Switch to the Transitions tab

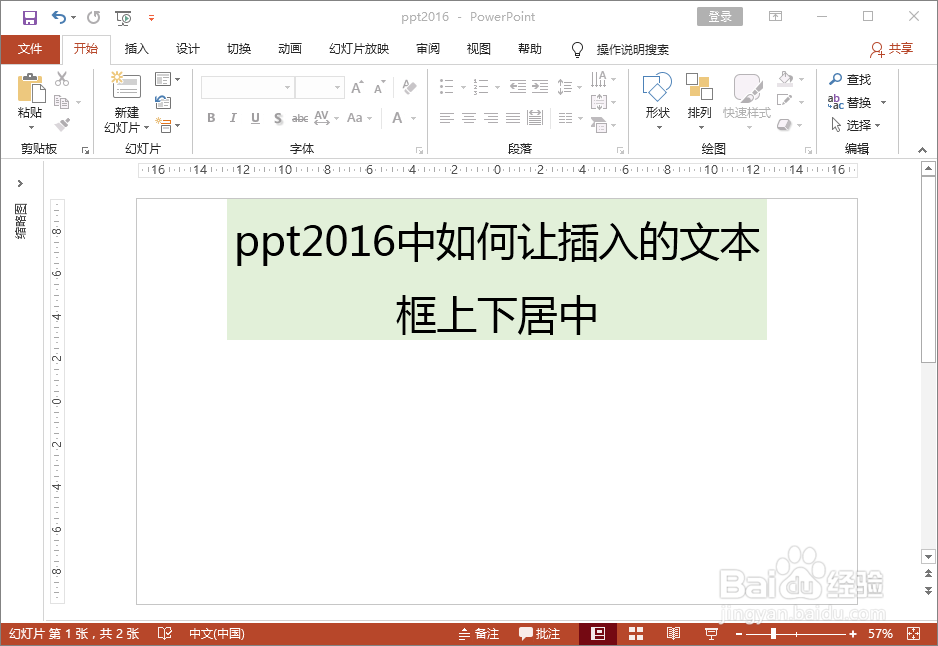[239, 49]
